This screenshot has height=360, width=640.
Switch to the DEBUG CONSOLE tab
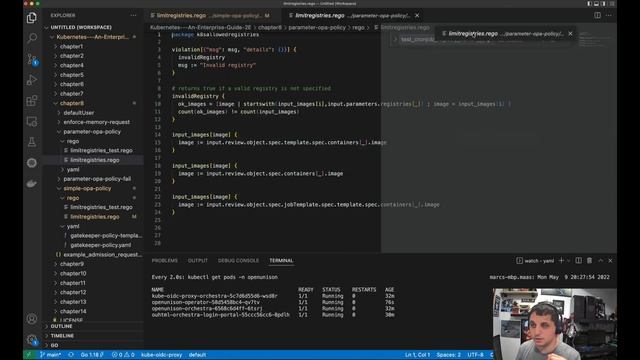tap(238, 260)
